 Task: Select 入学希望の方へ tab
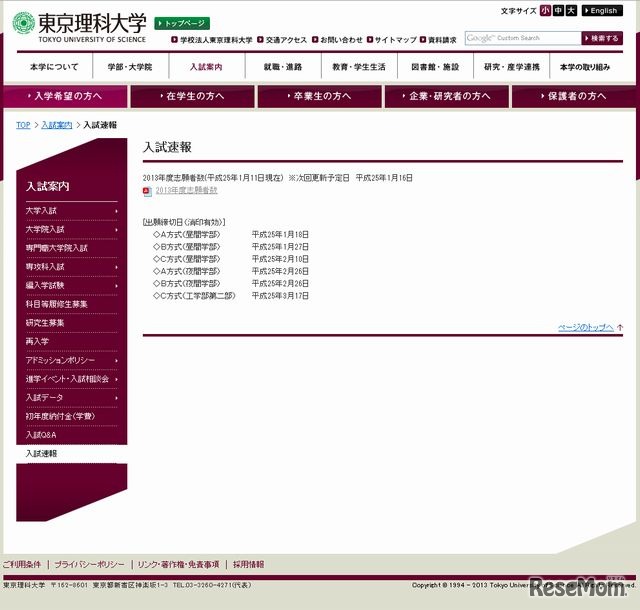click(65, 96)
